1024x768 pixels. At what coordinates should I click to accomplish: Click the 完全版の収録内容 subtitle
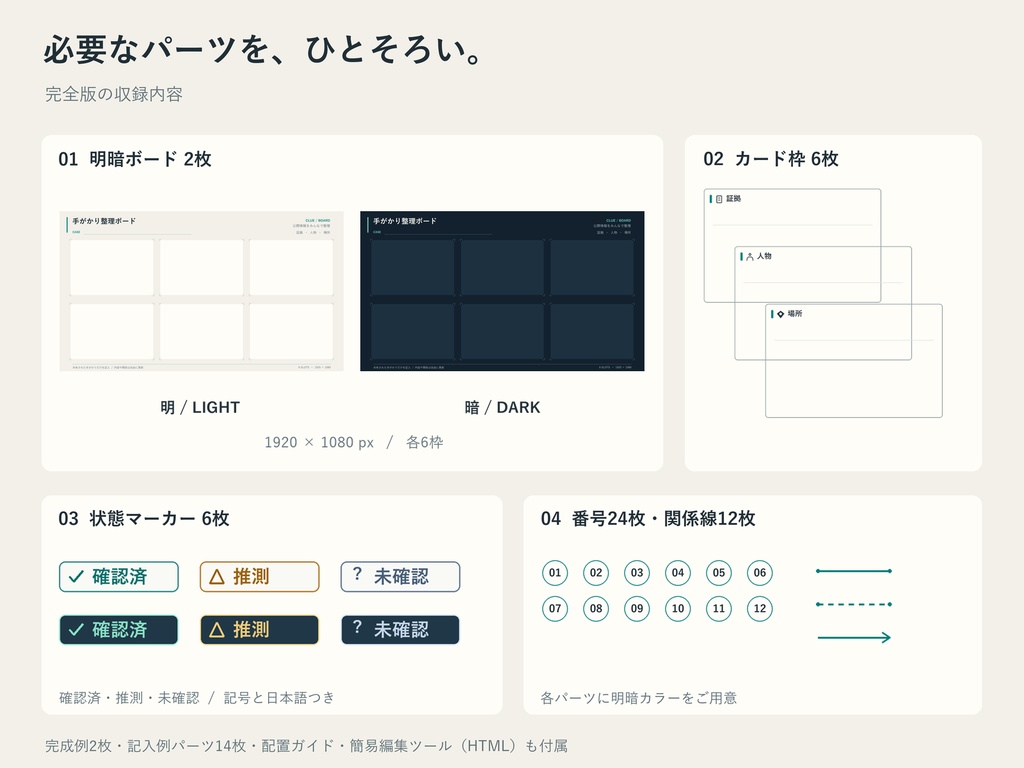point(114,94)
